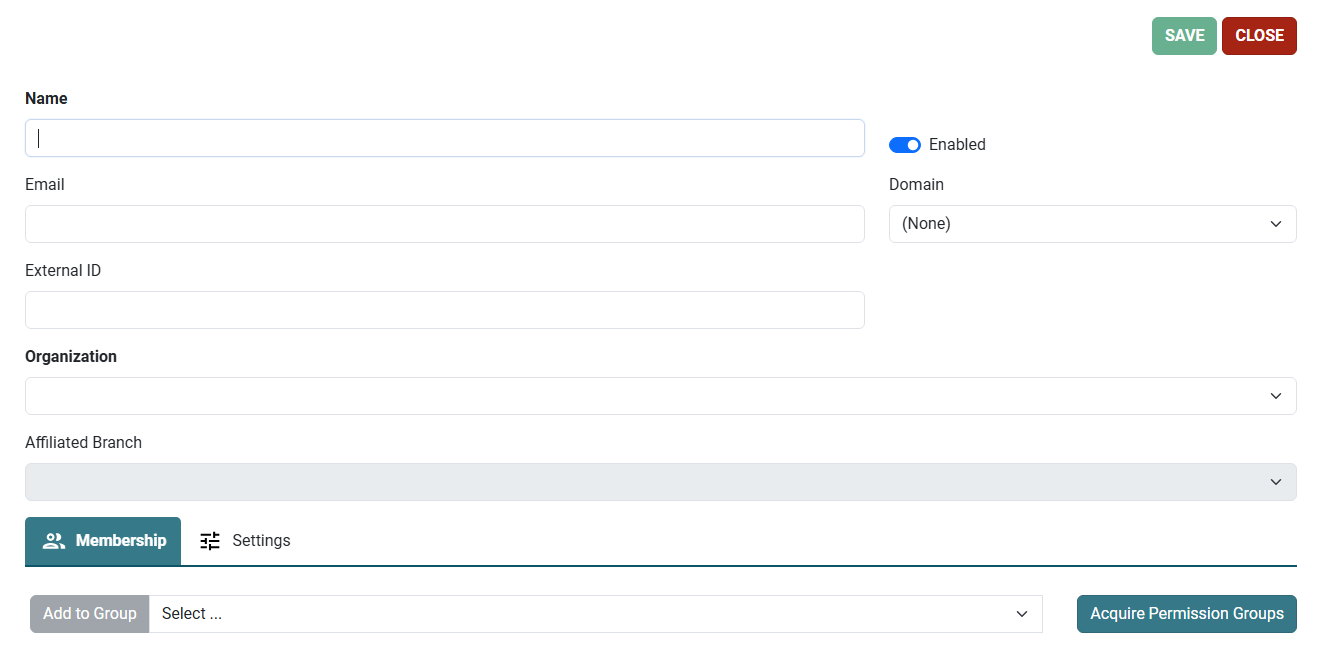The image size is (1323, 654).
Task: Click the External ID label
Action: coord(63,271)
